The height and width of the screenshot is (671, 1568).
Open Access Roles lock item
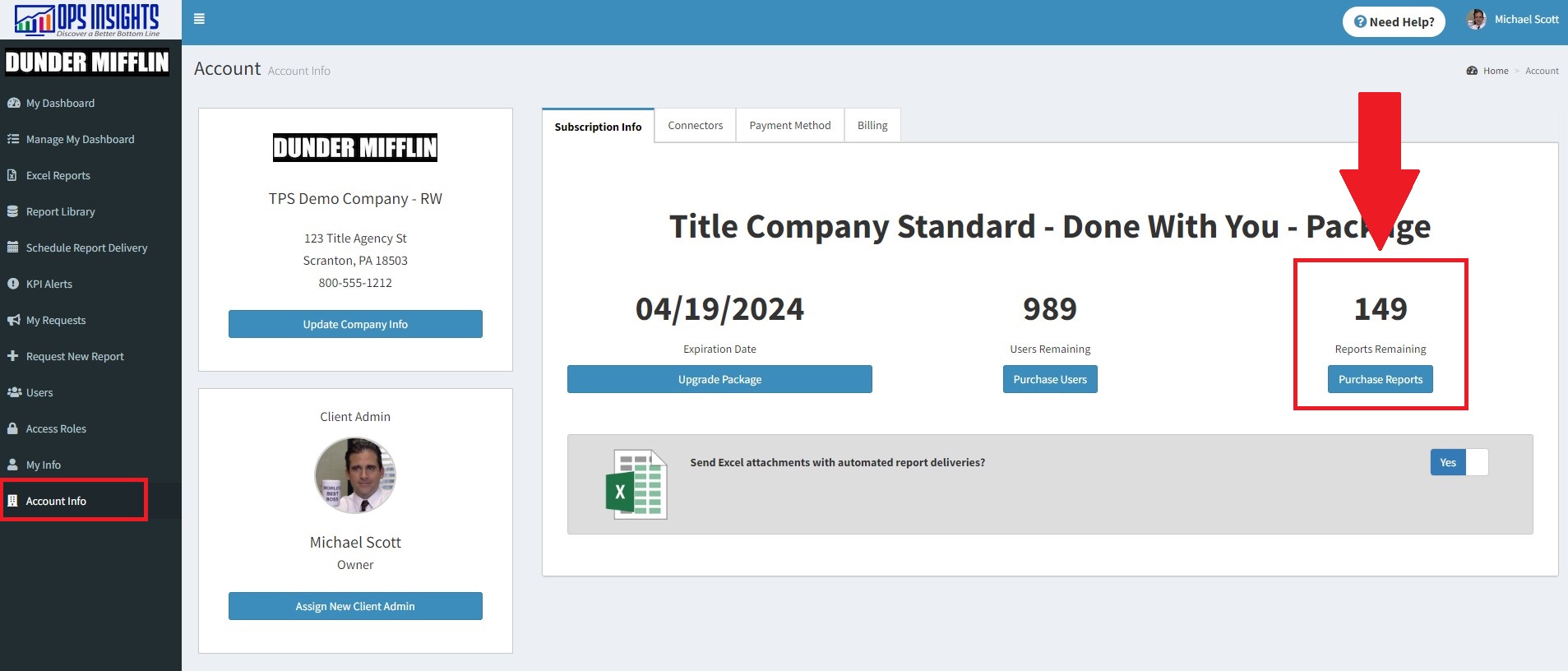click(x=55, y=428)
